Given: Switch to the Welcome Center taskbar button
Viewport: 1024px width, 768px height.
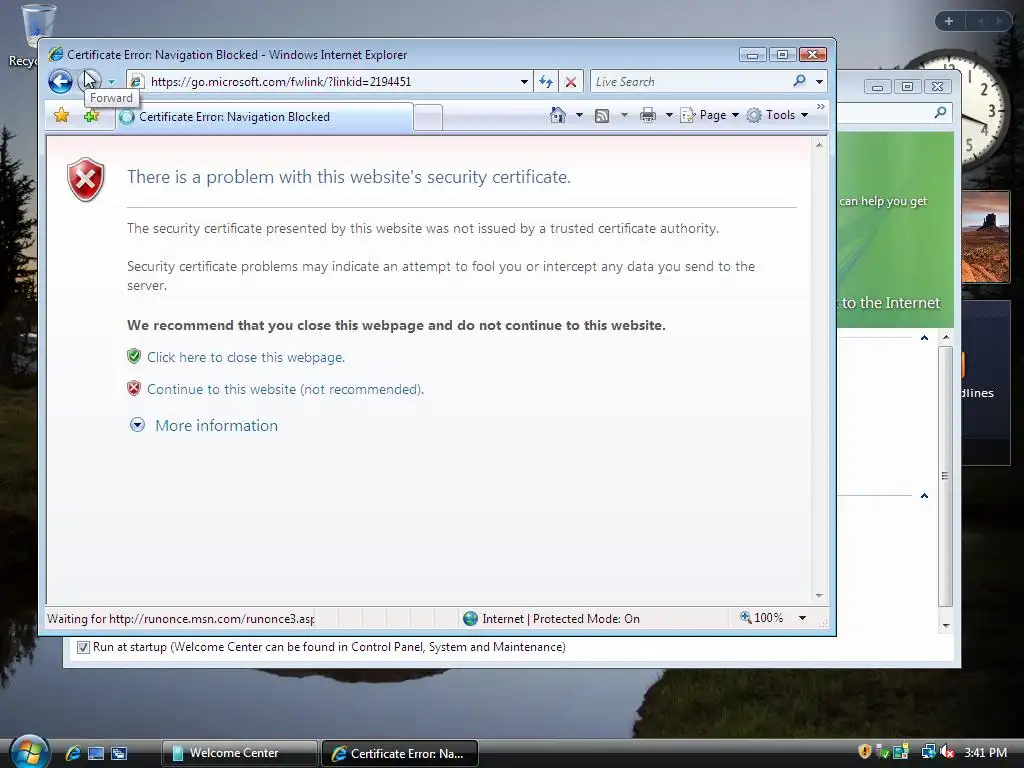Looking at the screenshot, I should (x=240, y=753).
